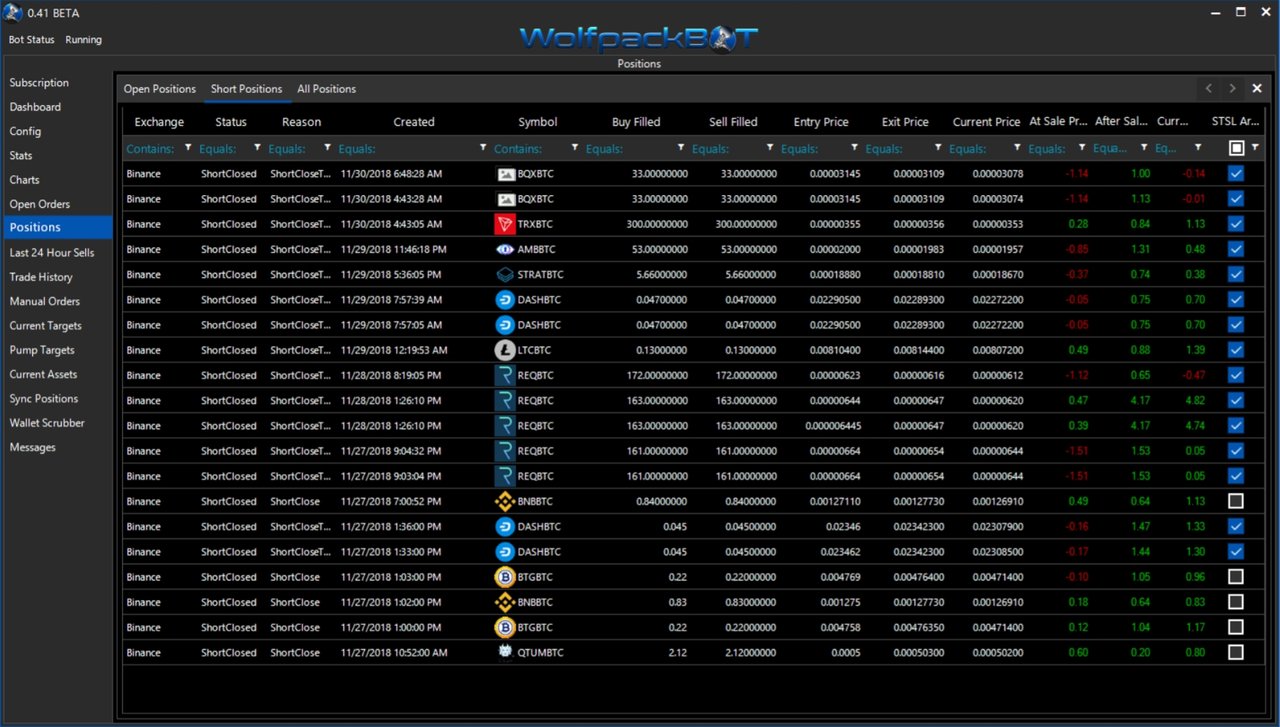Open the Exchange column filter dropdown
The height and width of the screenshot is (727, 1280).
point(187,148)
